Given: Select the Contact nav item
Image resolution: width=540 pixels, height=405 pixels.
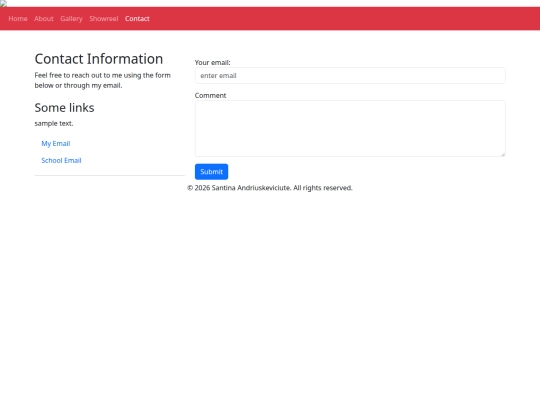Looking at the screenshot, I should [x=137, y=19].
